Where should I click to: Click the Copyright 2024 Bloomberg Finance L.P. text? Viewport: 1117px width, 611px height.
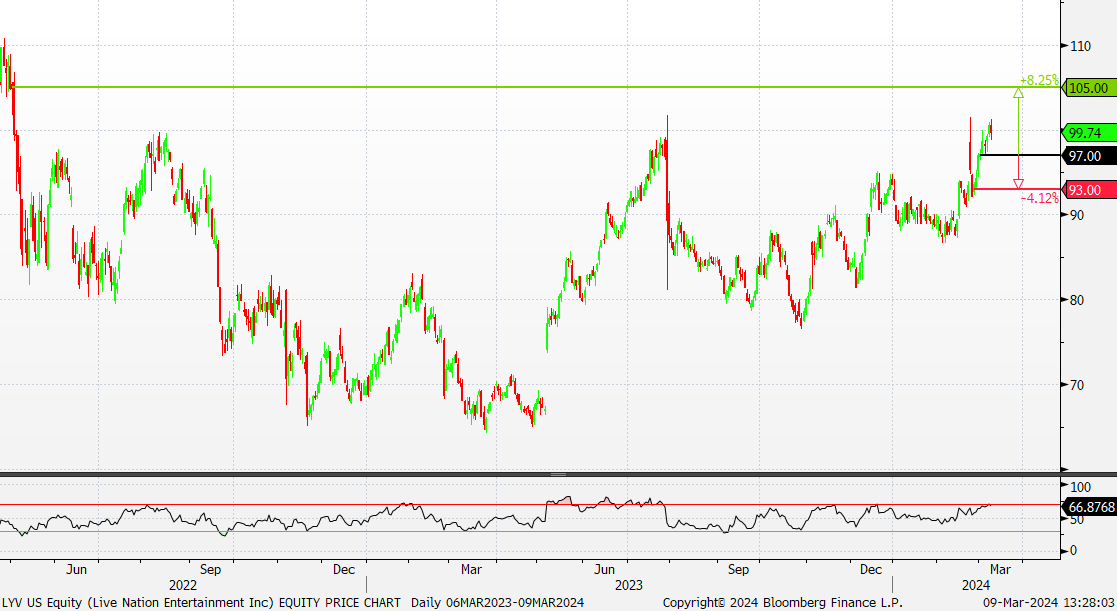click(x=783, y=602)
